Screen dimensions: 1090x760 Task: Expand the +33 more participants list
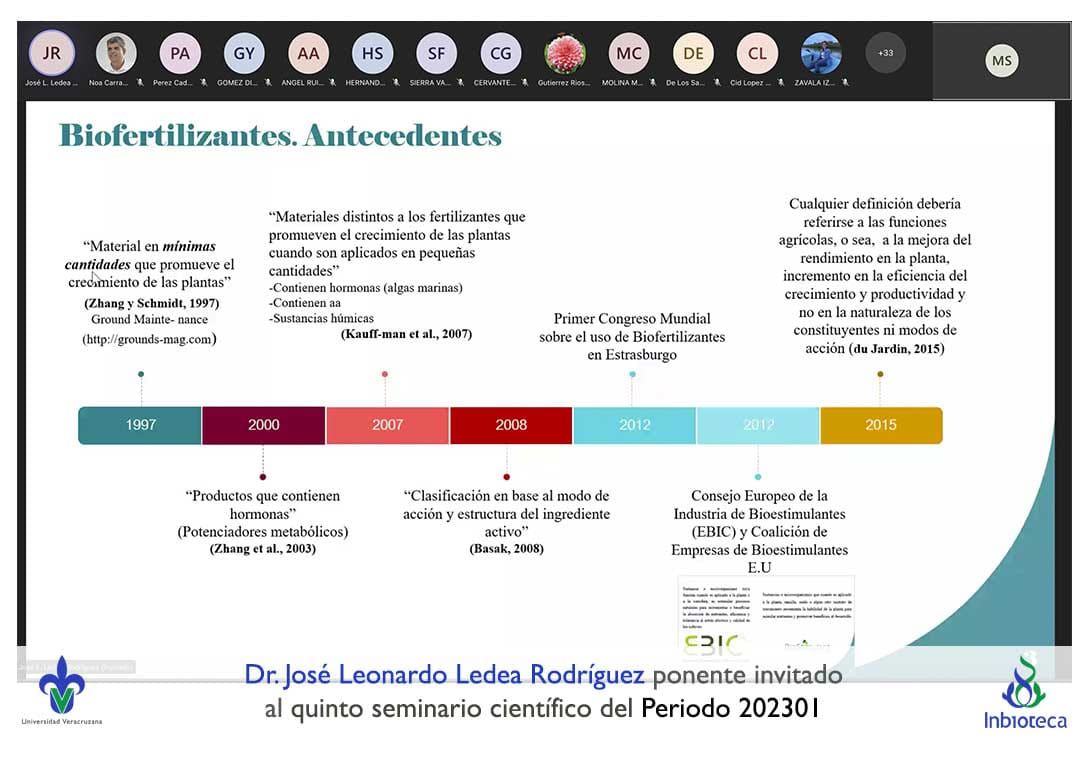885,53
